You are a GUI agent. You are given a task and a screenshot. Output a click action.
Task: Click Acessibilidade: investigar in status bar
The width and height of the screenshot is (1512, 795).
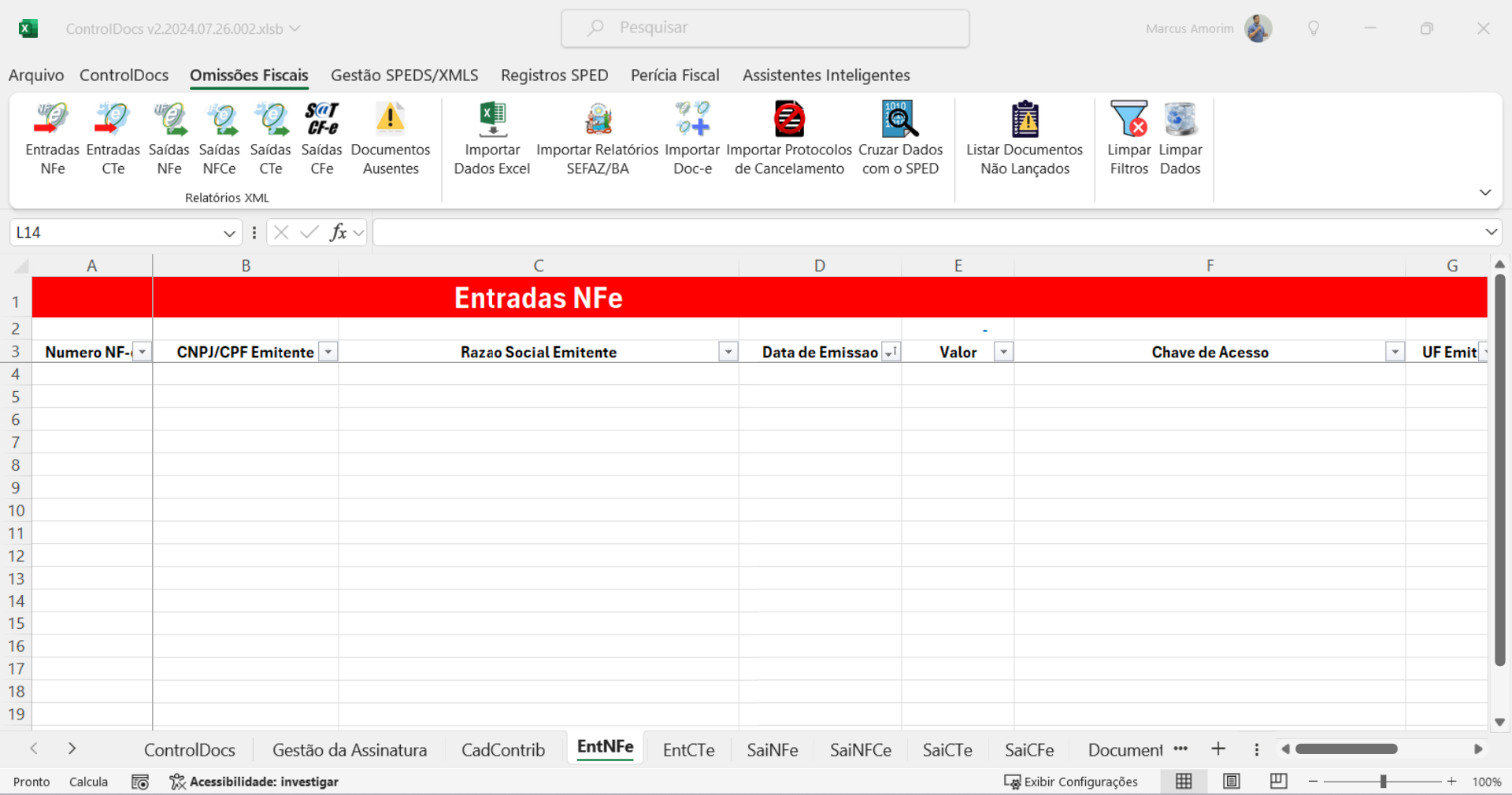254,782
